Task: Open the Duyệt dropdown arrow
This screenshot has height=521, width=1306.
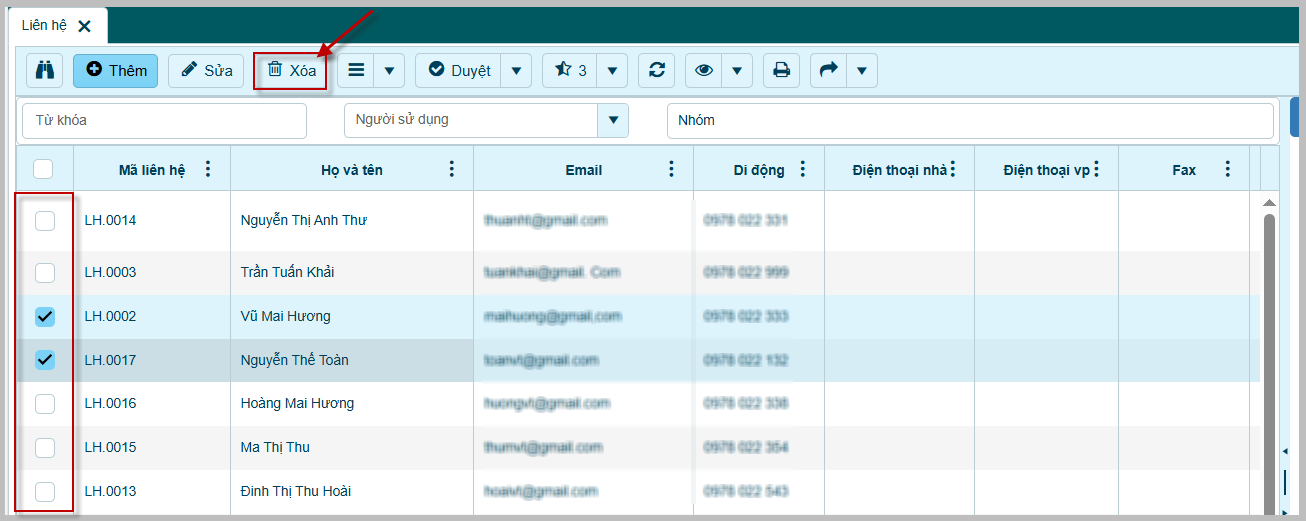Action: tap(516, 71)
